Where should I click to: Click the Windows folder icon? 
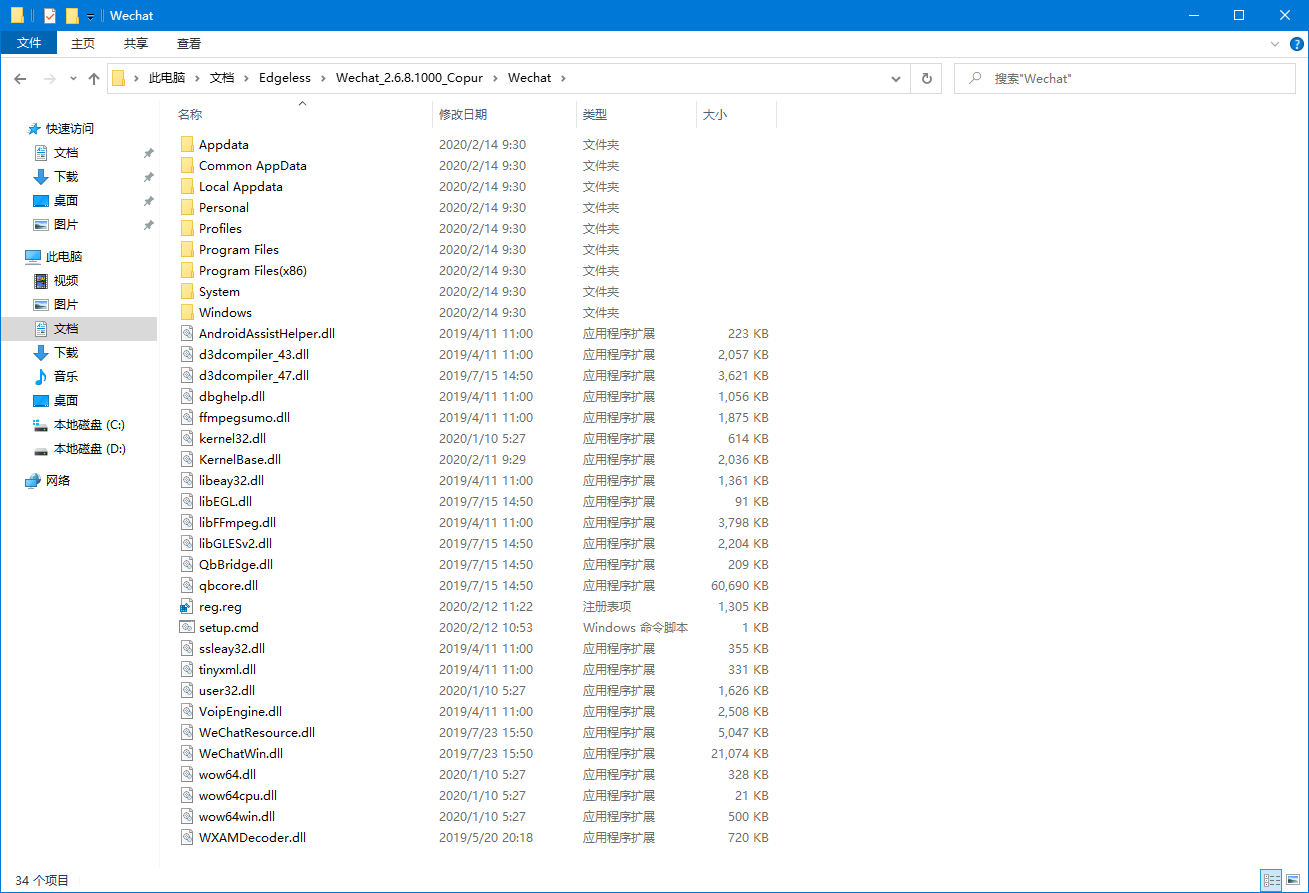pyautogui.click(x=187, y=313)
